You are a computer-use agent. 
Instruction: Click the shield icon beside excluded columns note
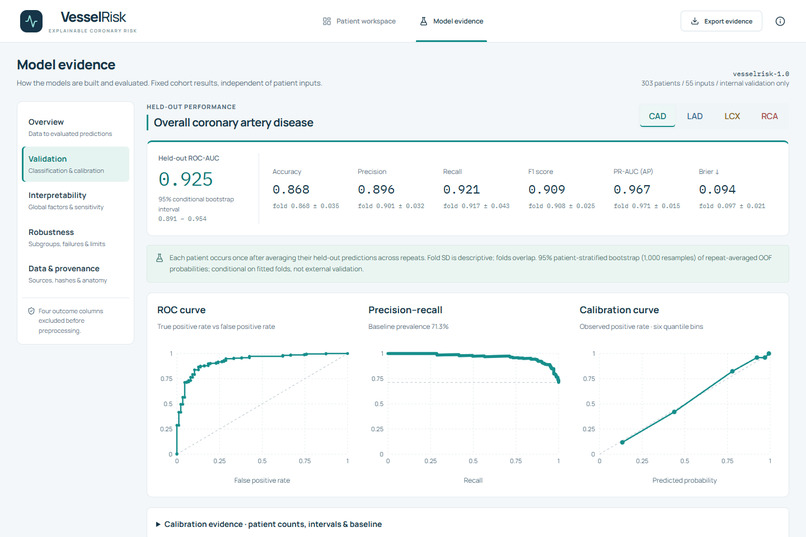click(x=31, y=311)
